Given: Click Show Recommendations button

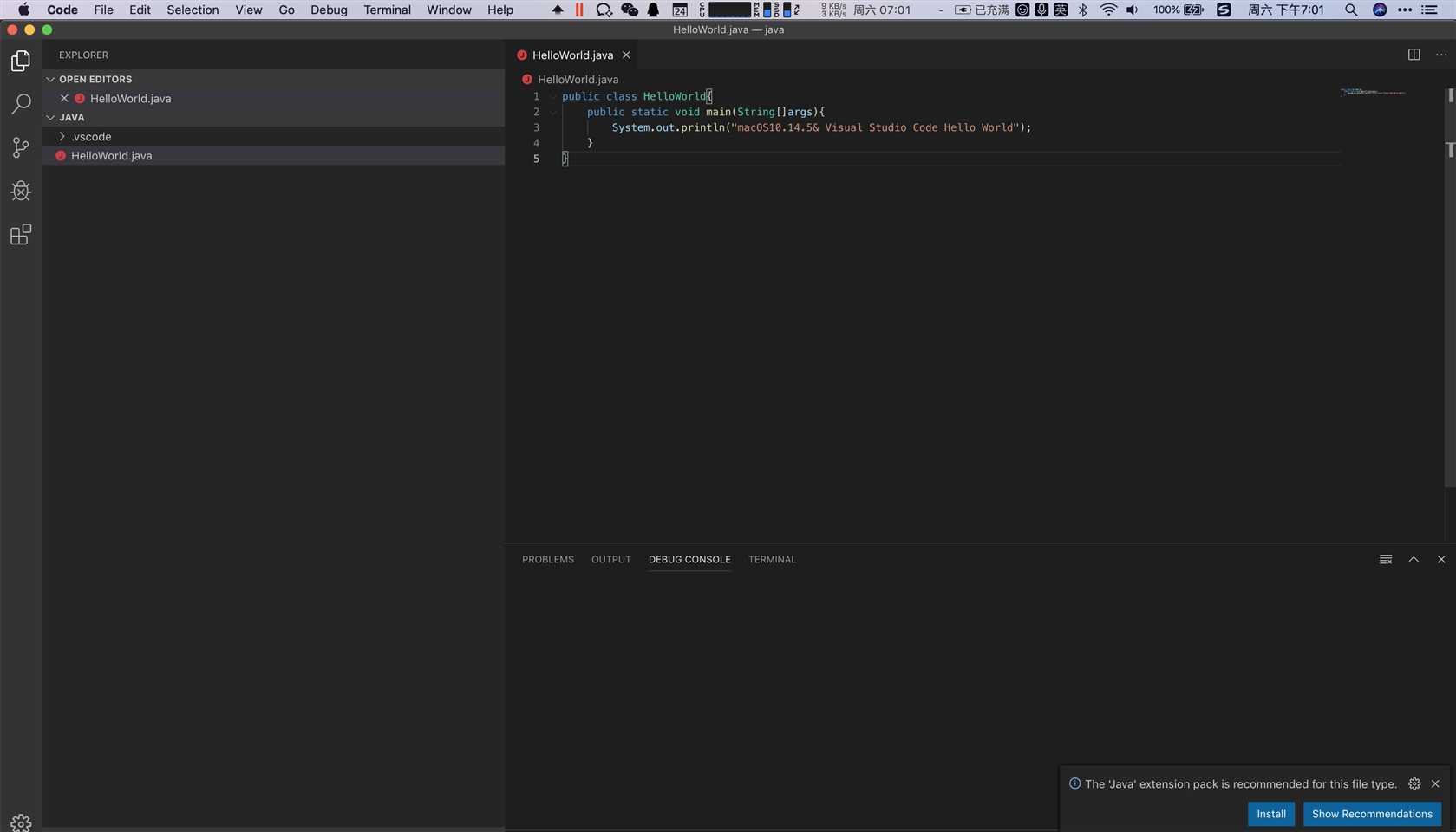Looking at the screenshot, I should click(1372, 814).
